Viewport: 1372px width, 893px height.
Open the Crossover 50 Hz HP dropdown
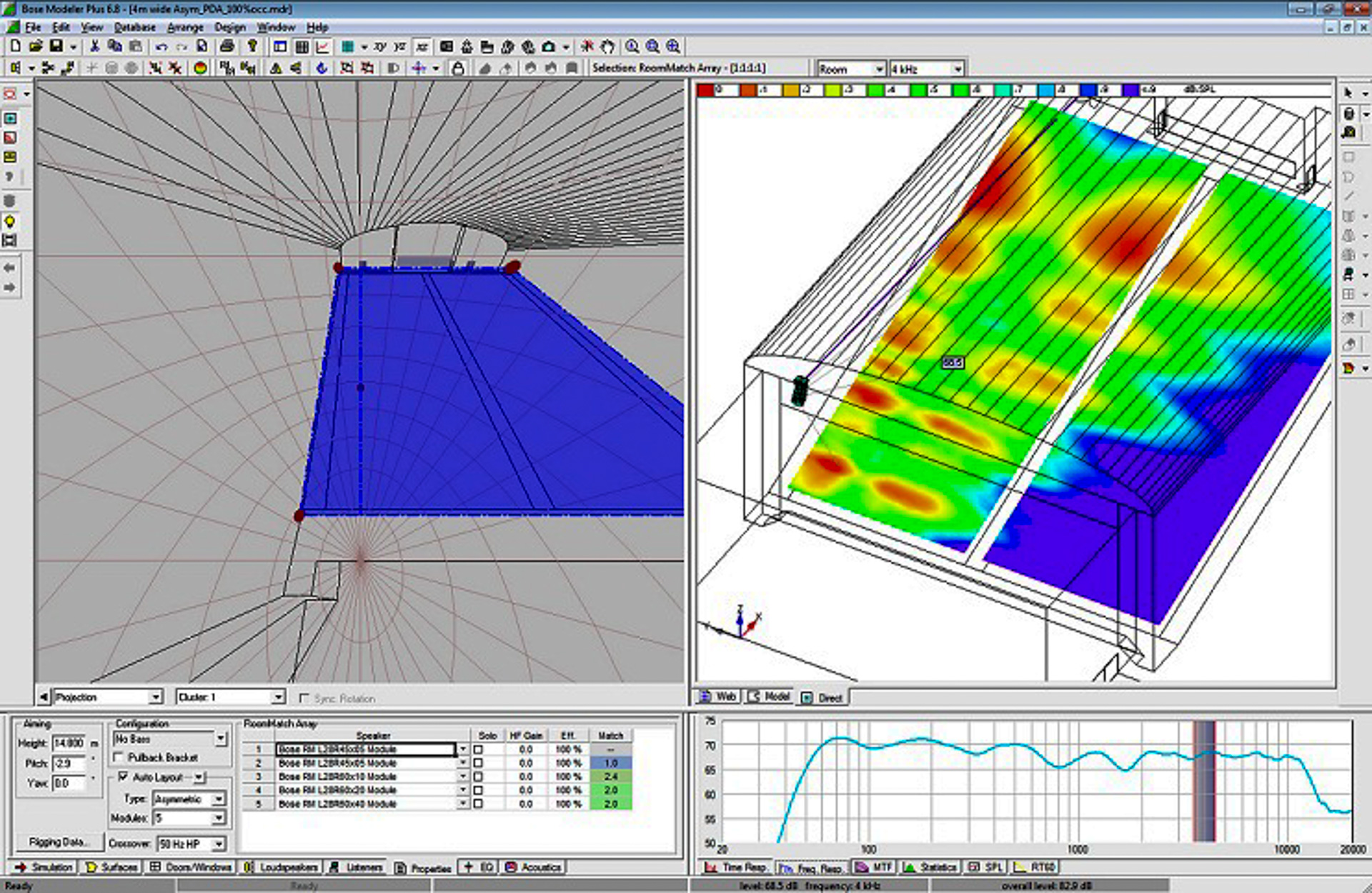219,844
